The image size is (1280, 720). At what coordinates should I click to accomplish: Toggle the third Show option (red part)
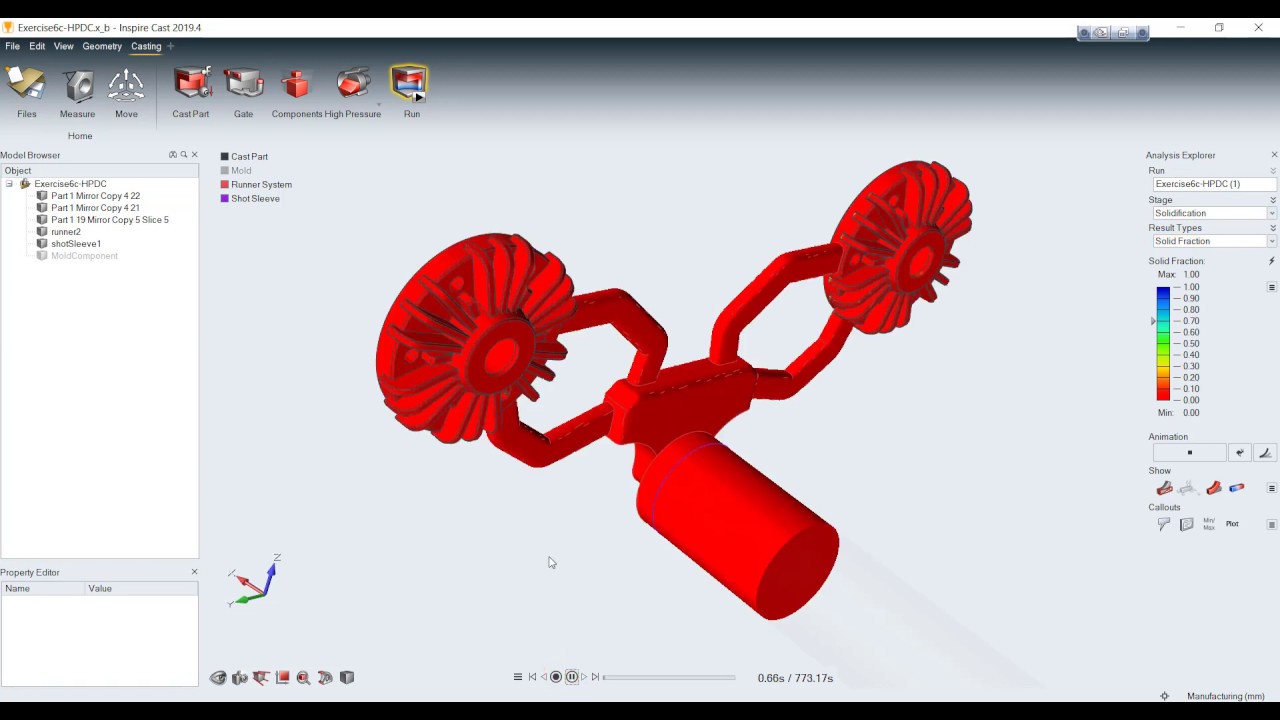(x=1213, y=488)
